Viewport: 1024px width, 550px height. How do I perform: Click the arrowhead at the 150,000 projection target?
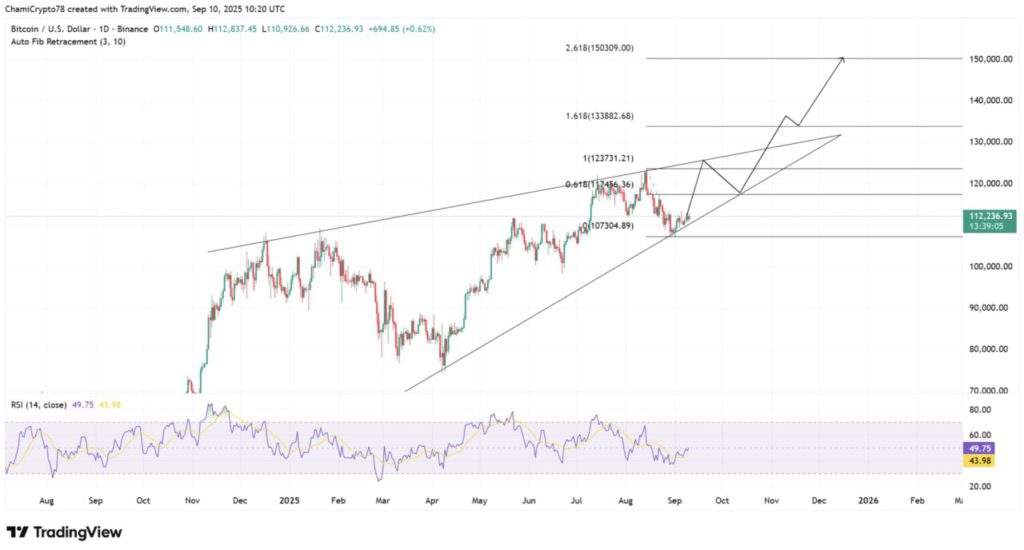click(x=842, y=59)
